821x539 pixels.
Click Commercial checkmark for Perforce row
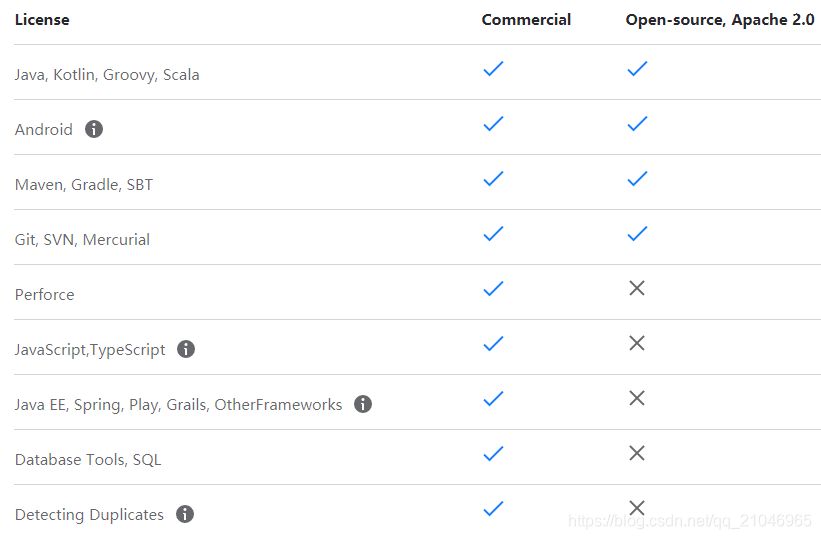(493, 289)
